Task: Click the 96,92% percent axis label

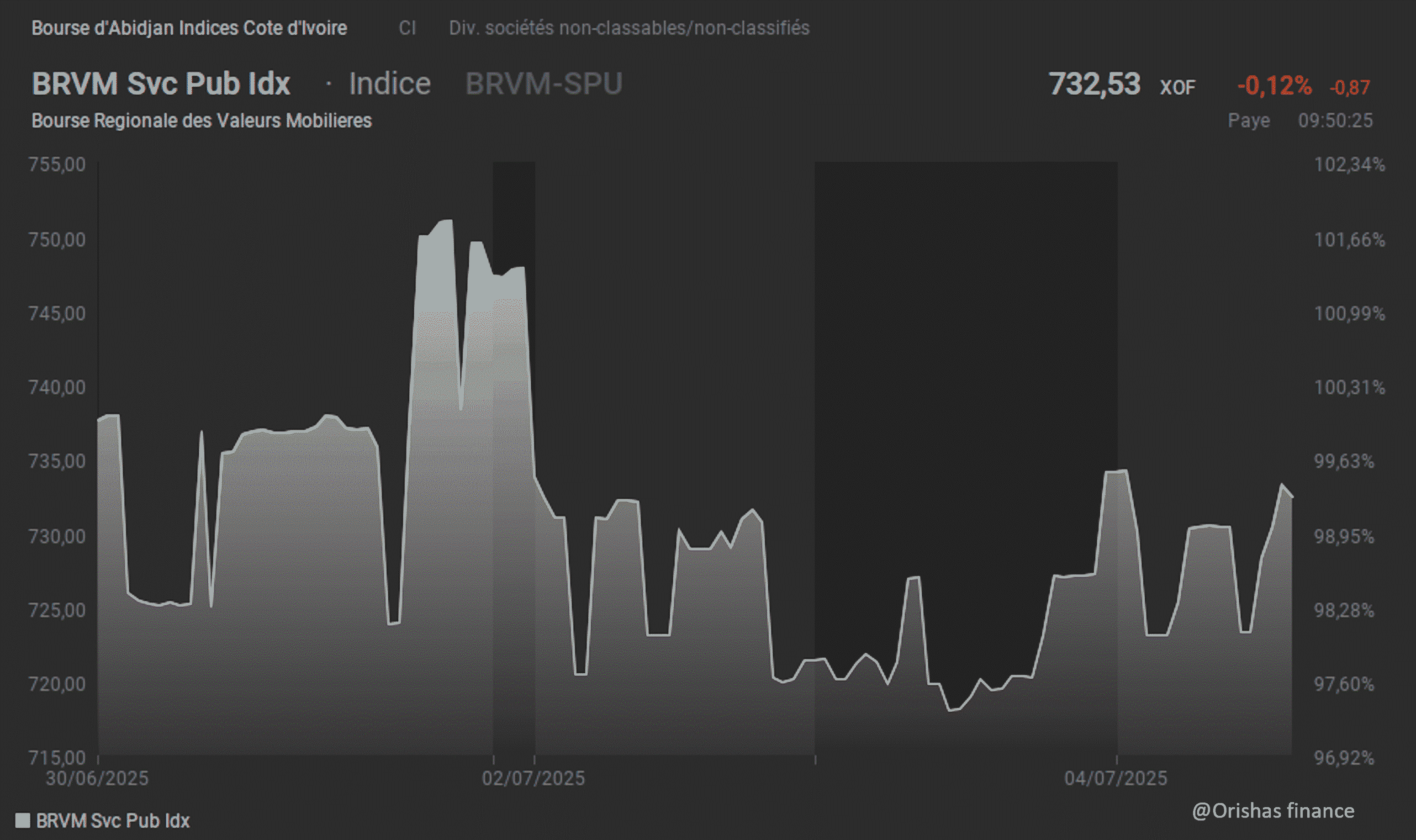Action: pos(1344,757)
